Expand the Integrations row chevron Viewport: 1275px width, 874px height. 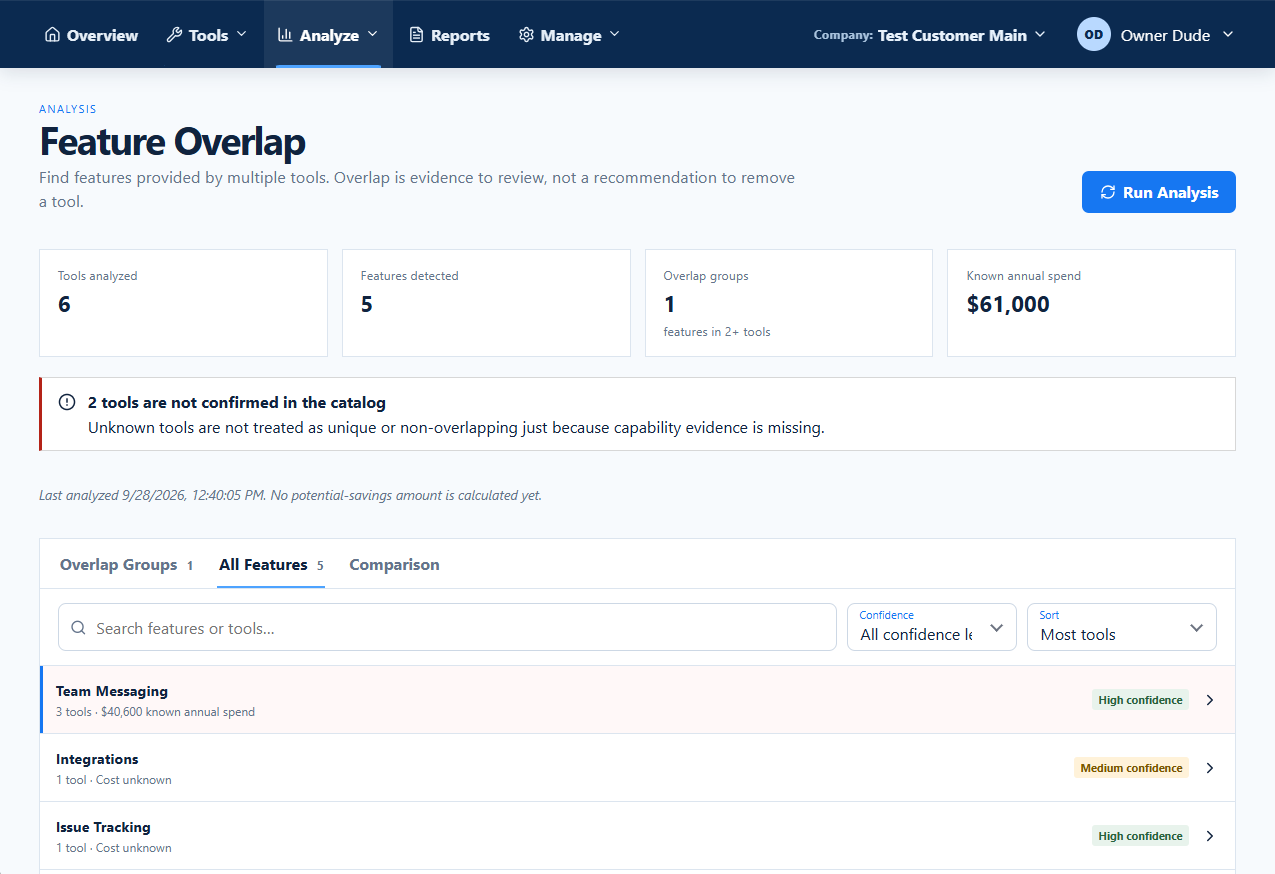(1210, 768)
